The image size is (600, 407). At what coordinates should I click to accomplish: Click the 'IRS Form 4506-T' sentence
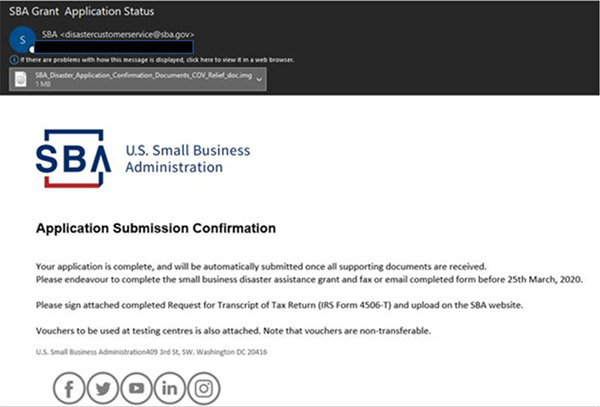279,305
